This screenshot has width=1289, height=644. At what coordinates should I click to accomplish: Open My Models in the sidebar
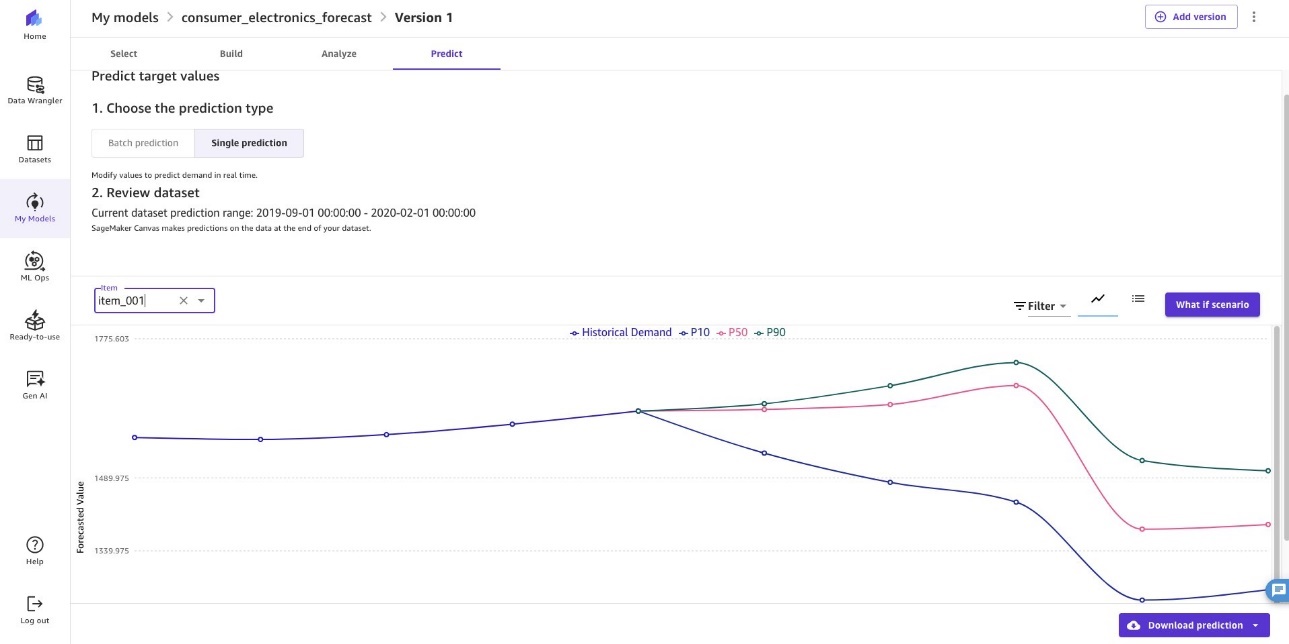[35, 208]
